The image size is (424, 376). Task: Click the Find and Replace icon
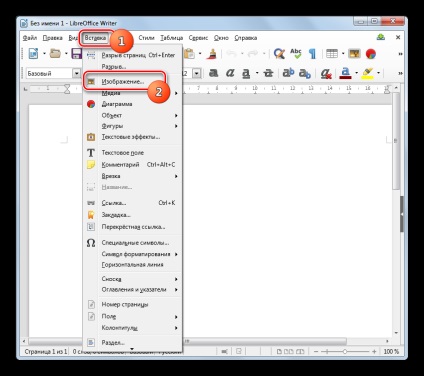point(279,53)
